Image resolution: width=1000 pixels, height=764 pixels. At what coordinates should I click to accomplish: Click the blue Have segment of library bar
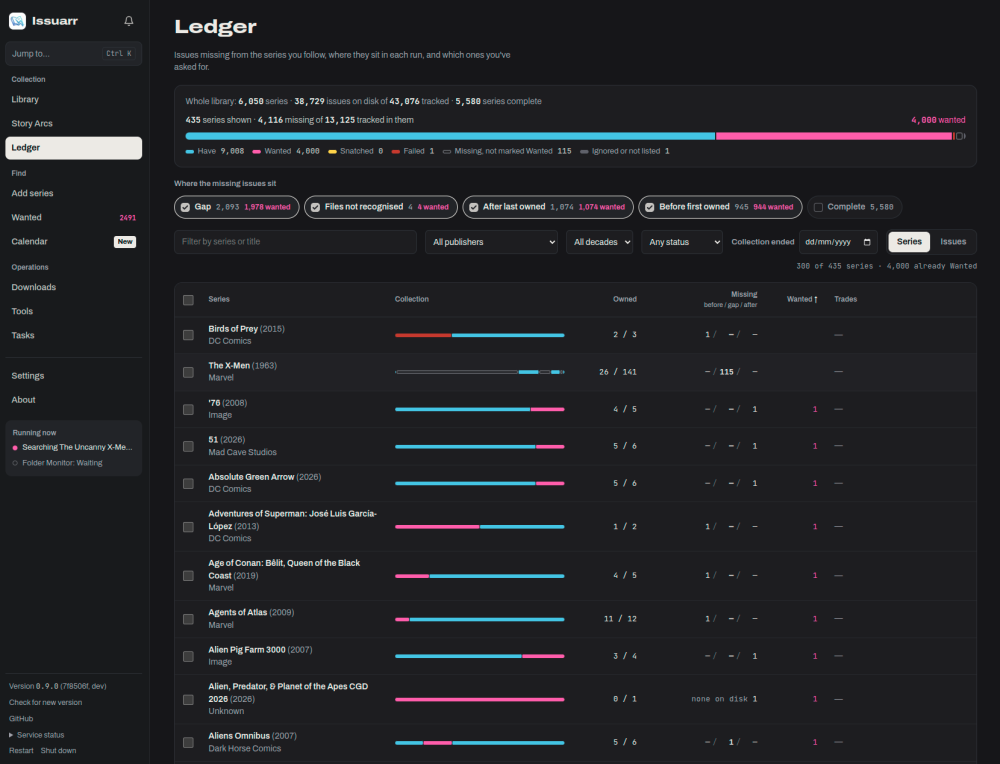pyautogui.click(x=450, y=136)
